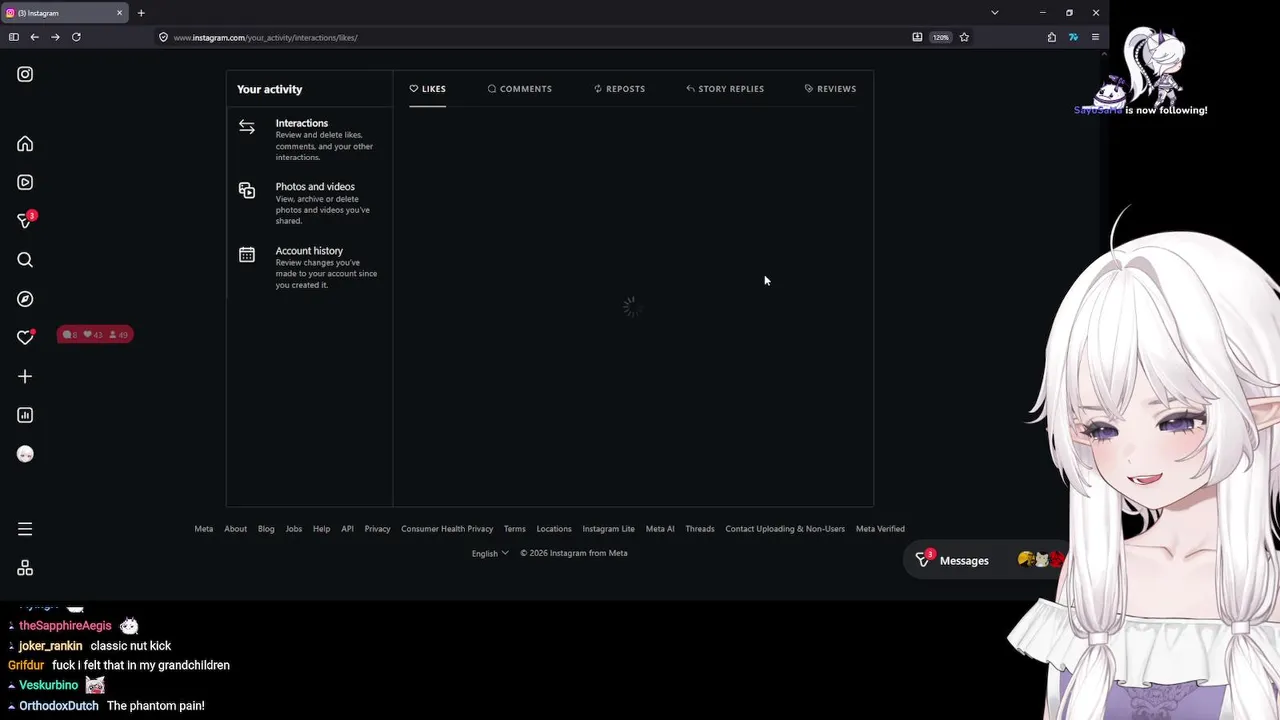The width and height of the screenshot is (1280, 720).
Task: Open the Meta apps grid icon in sidebar
Action: 25,568
